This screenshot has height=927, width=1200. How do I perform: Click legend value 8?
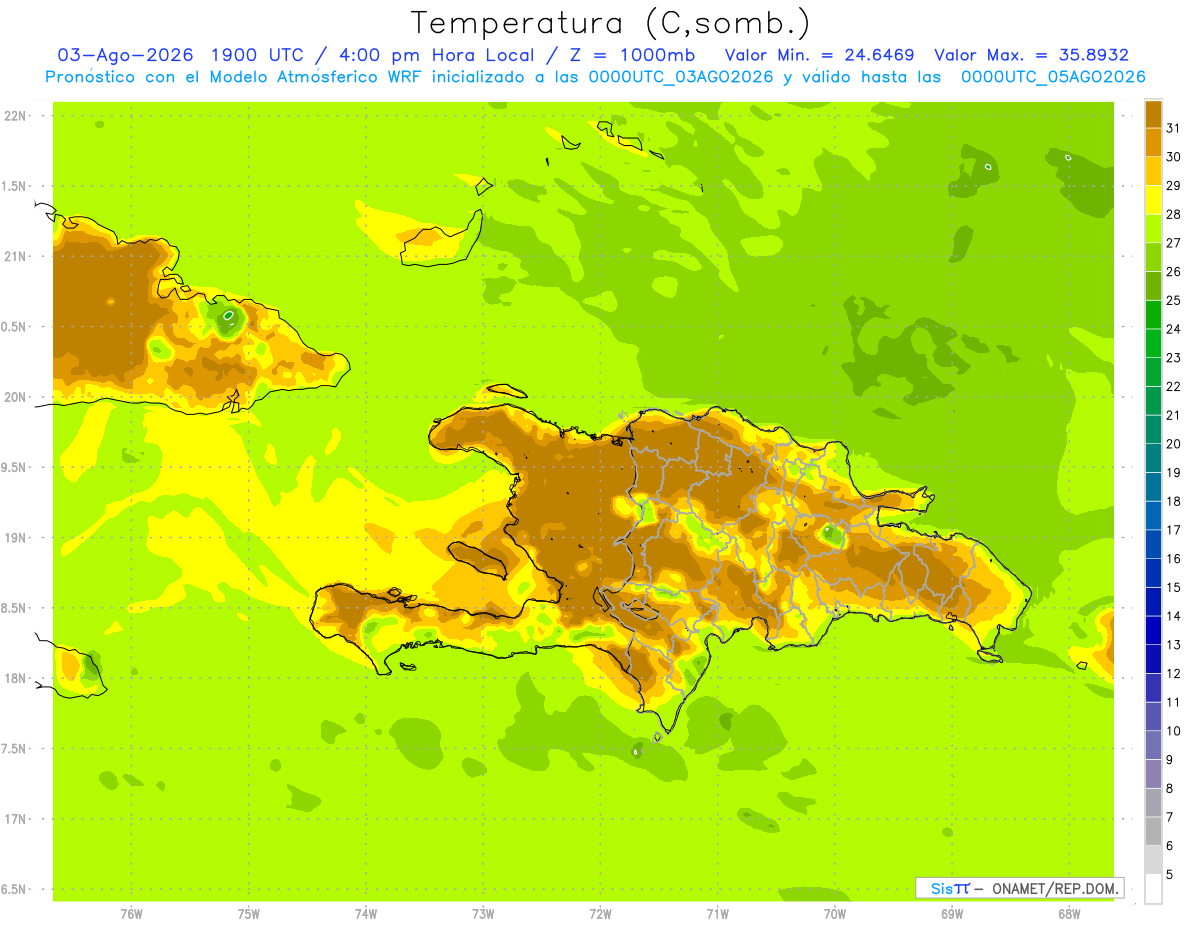(1170, 788)
